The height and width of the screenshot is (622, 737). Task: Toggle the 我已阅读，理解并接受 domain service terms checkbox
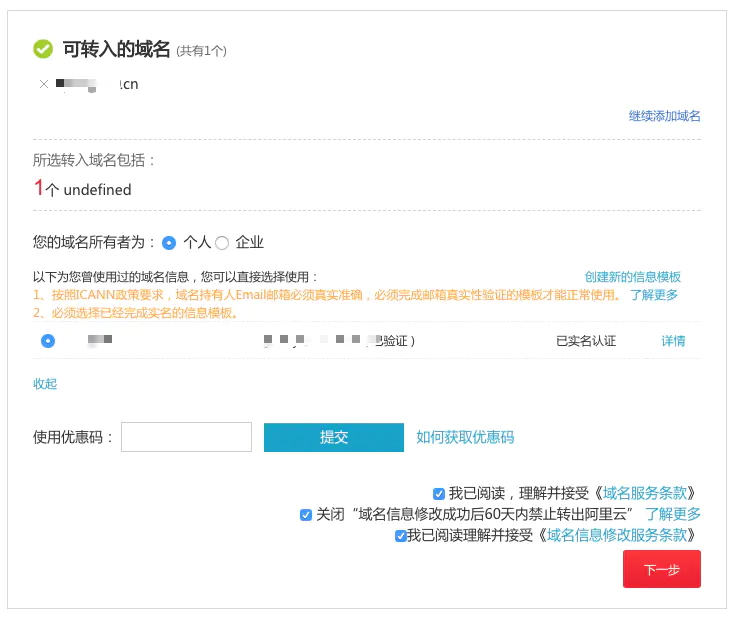pyautogui.click(x=439, y=493)
